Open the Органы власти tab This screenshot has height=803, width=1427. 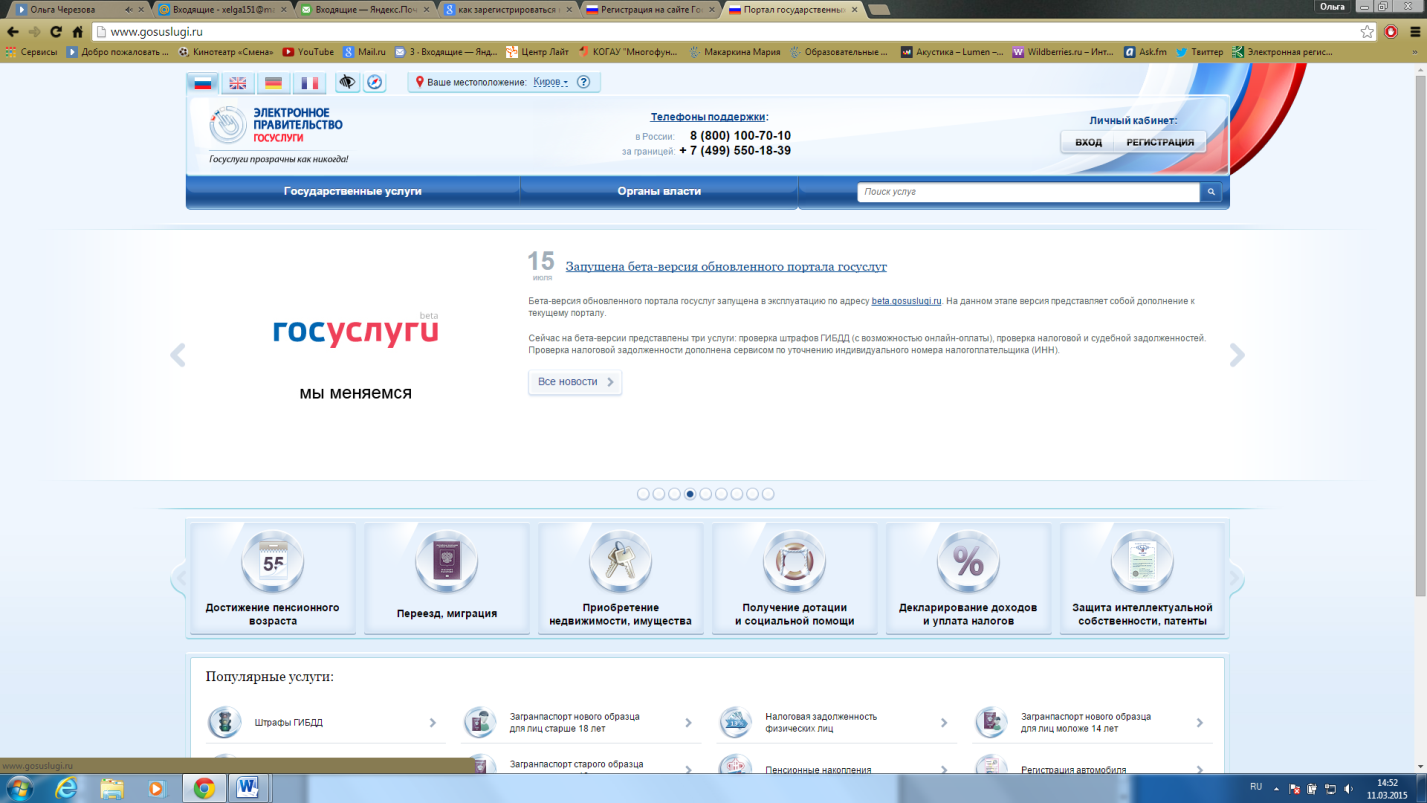[659, 191]
